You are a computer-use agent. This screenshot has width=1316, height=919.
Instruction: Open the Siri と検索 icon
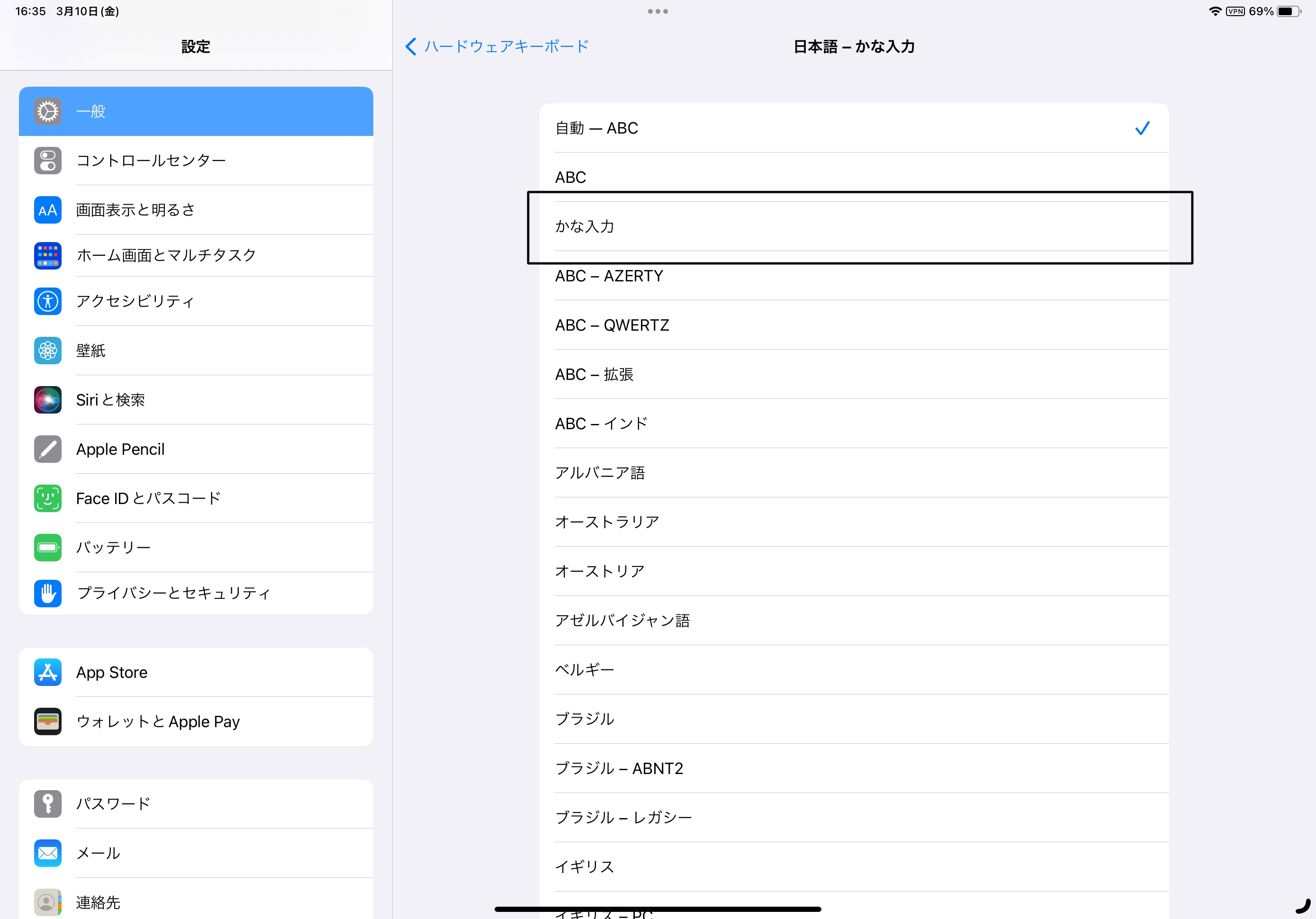pos(47,400)
